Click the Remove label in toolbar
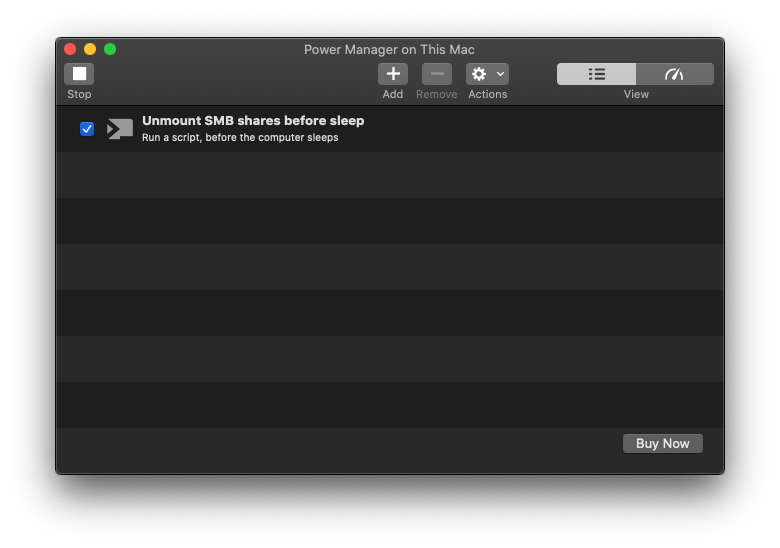The height and width of the screenshot is (548, 780). pyautogui.click(x=436, y=95)
